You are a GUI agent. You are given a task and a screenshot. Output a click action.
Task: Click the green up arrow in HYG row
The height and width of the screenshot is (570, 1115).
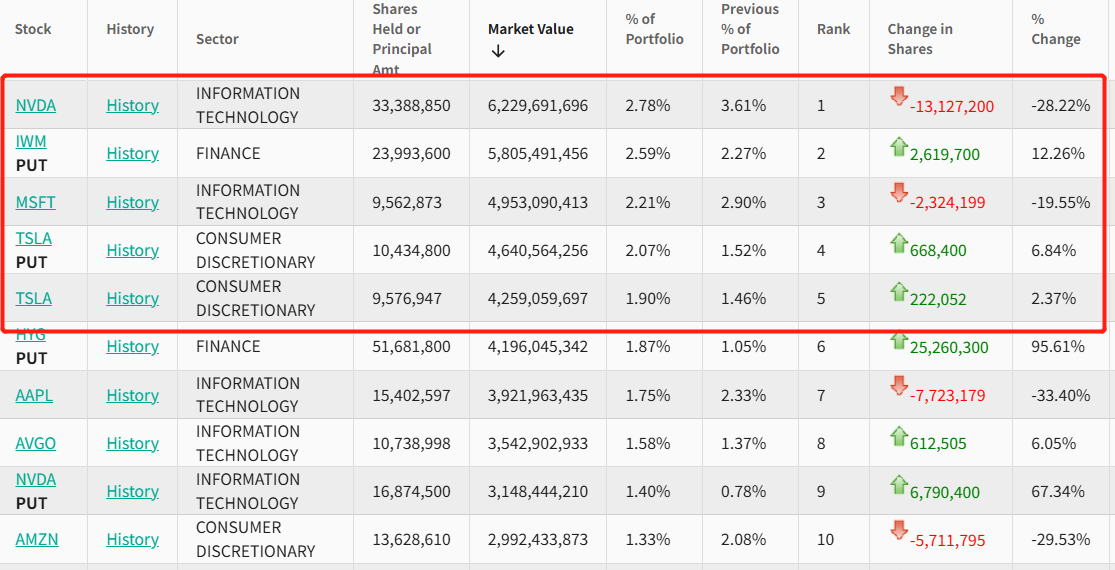pyautogui.click(x=898, y=341)
